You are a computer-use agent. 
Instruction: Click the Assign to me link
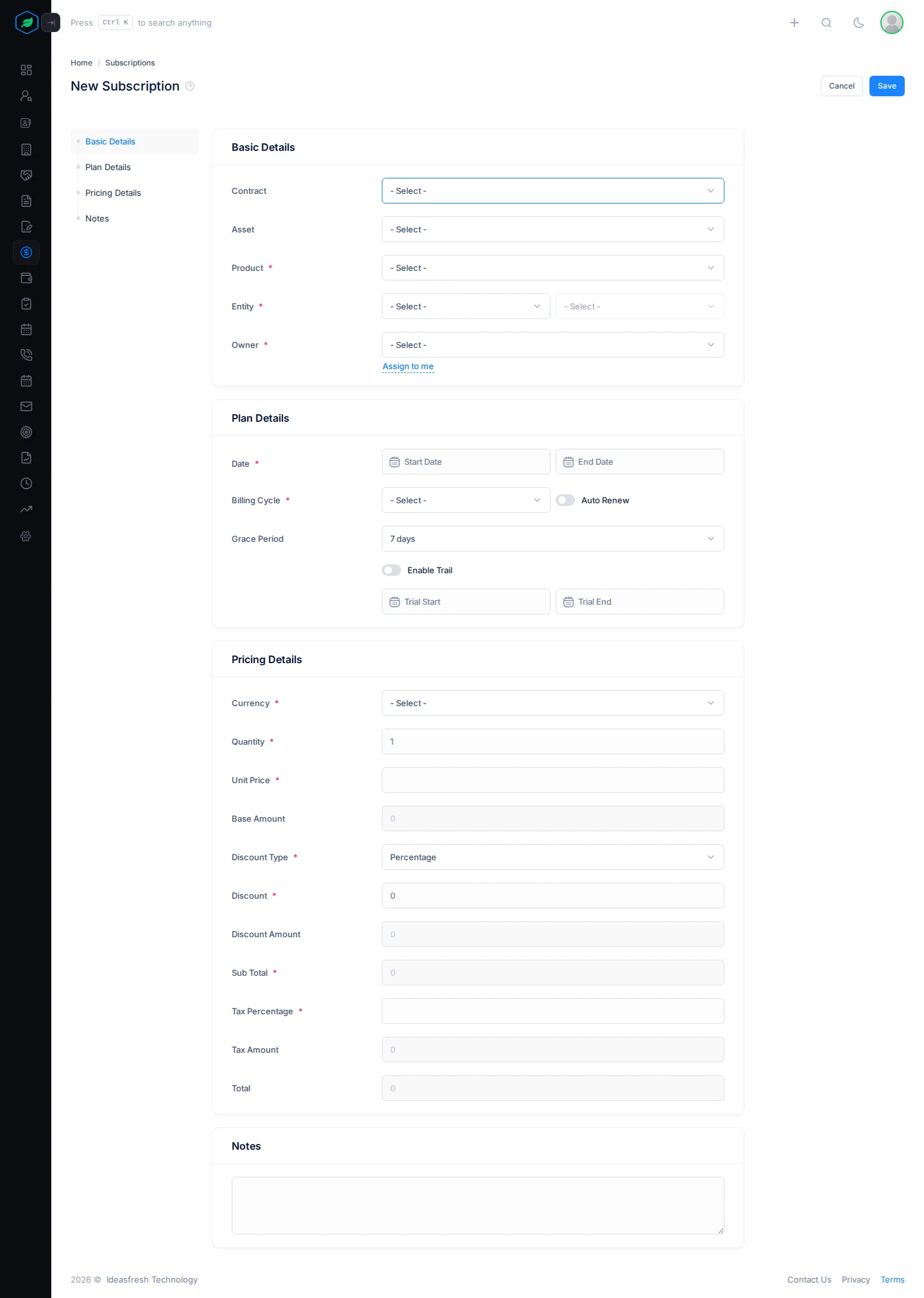[408, 367]
